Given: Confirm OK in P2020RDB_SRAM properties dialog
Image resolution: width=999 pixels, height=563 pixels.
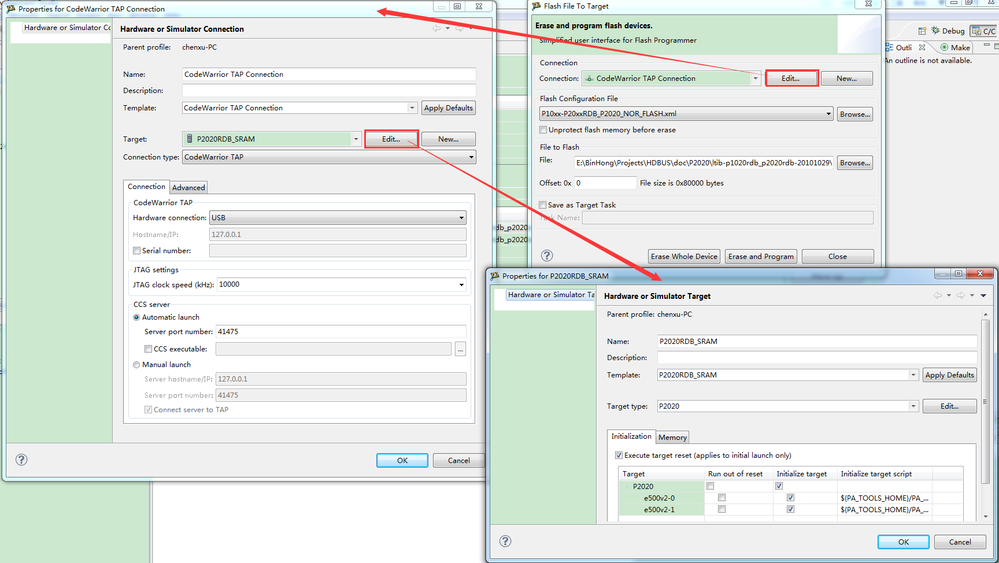Looking at the screenshot, I should tap(903, 541).
